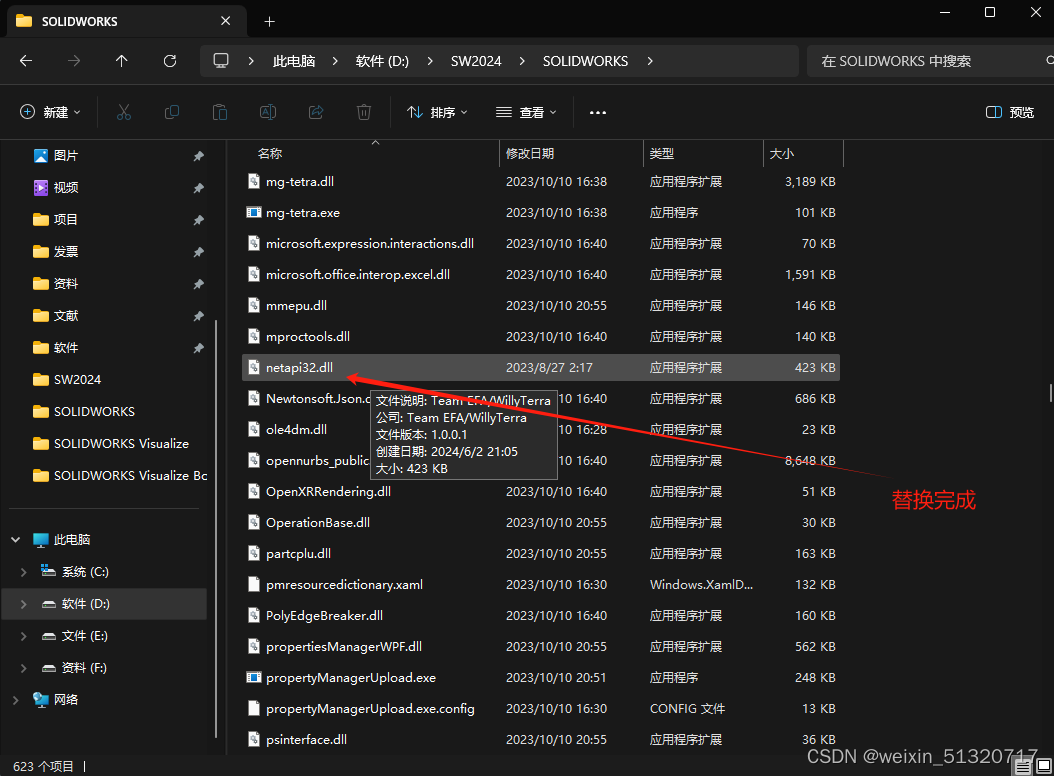Expand the 文件 (E:) drive node

(x=24, y=635)
